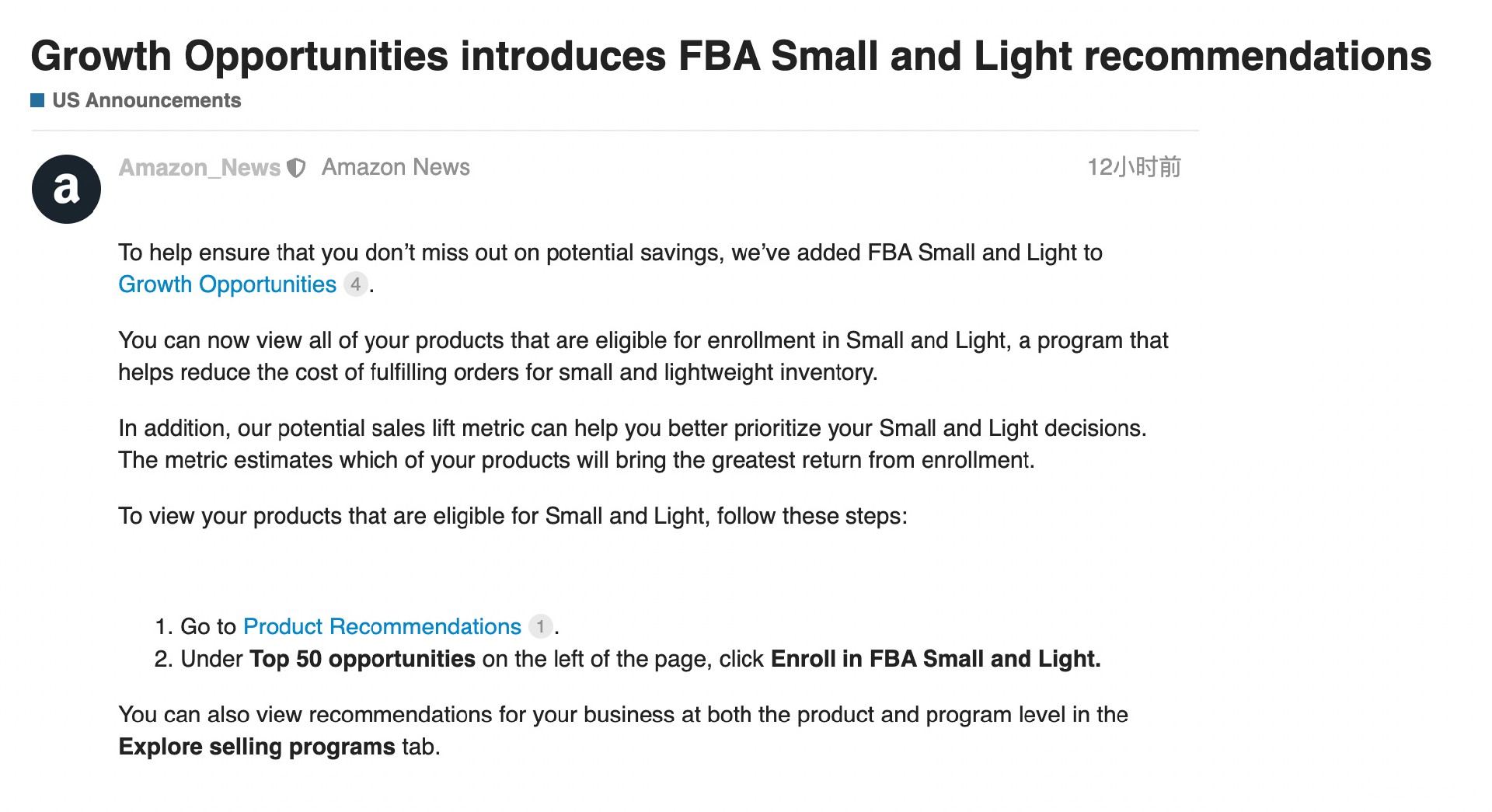Click the bold Enroll in FBA Small and Light text
The image size is (1492, 812).
pos(936,659)
